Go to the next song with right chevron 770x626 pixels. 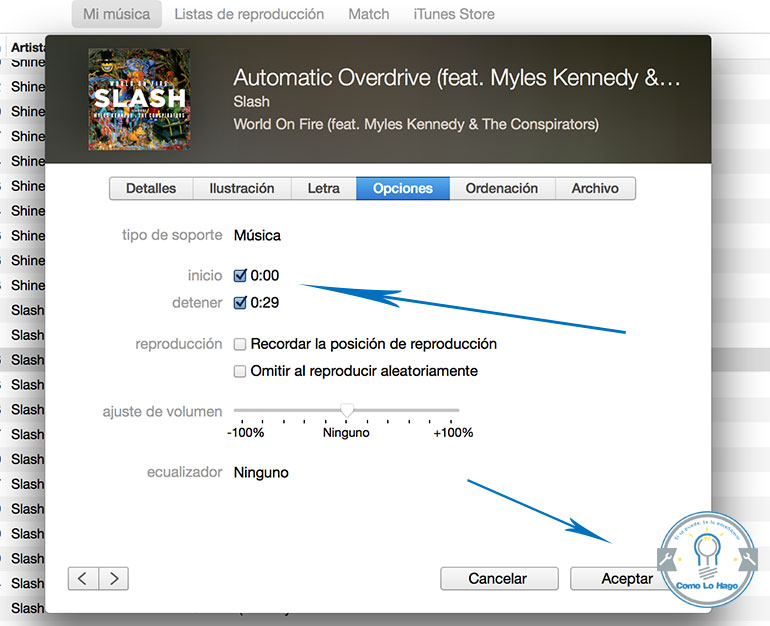coord(114,578)
